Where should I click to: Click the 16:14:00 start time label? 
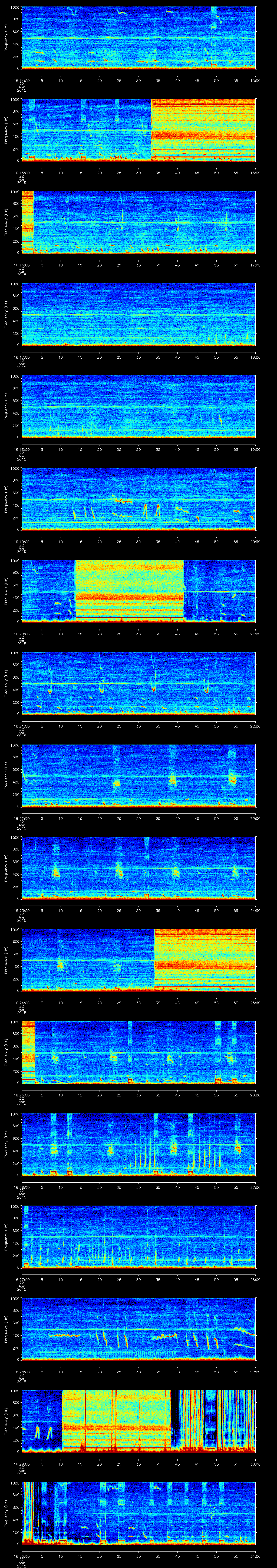click(x=21, y=80)
